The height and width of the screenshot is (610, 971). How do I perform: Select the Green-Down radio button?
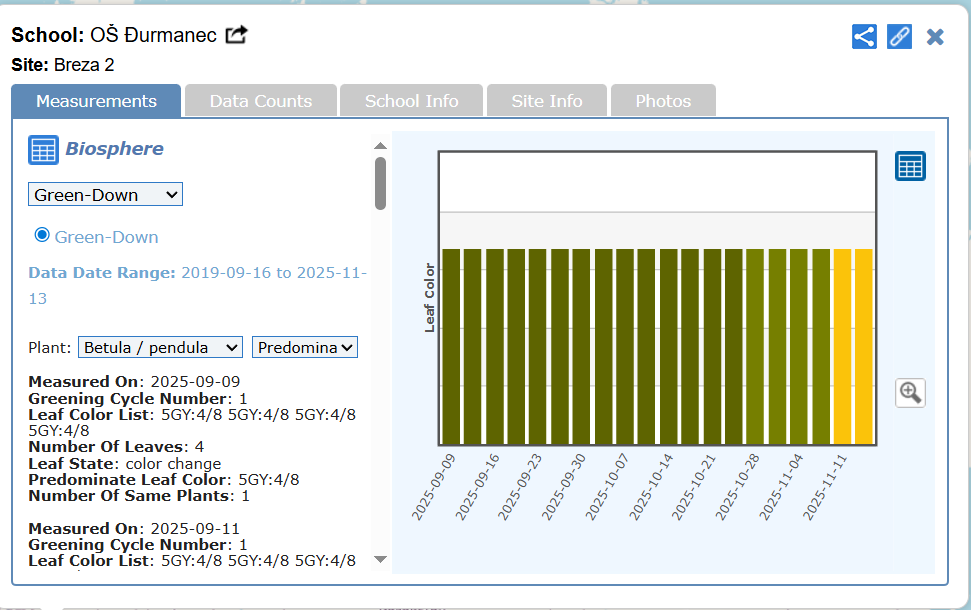click(42, 235)
